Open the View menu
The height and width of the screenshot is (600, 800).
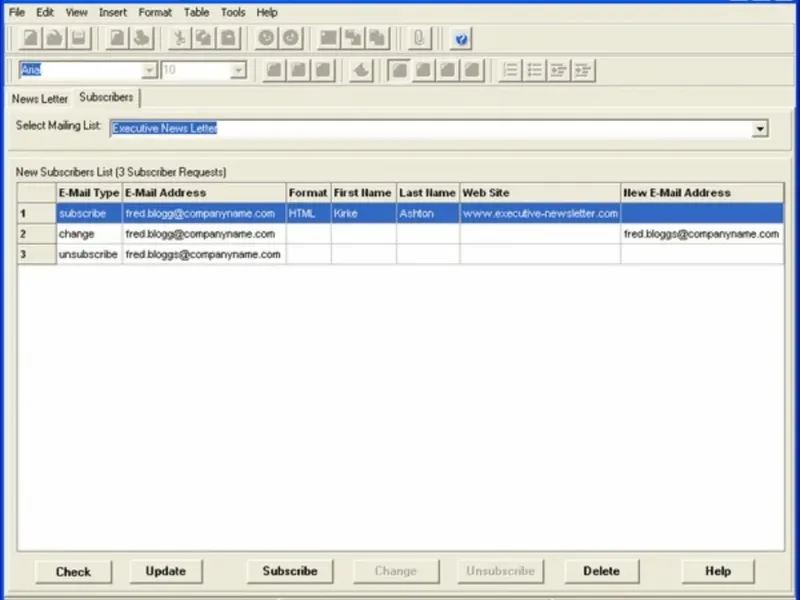click(77, 12)
